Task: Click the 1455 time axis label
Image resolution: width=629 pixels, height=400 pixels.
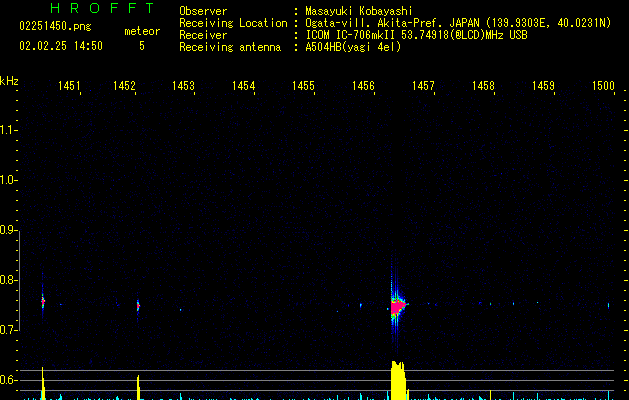Action: [x=303, y=86]
